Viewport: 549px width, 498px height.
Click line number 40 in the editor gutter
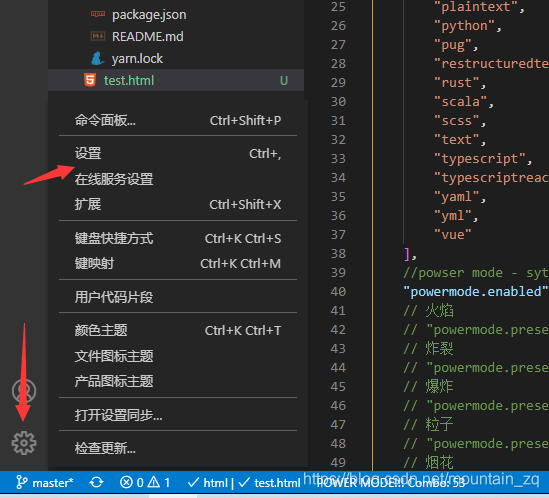coord(338,291)
